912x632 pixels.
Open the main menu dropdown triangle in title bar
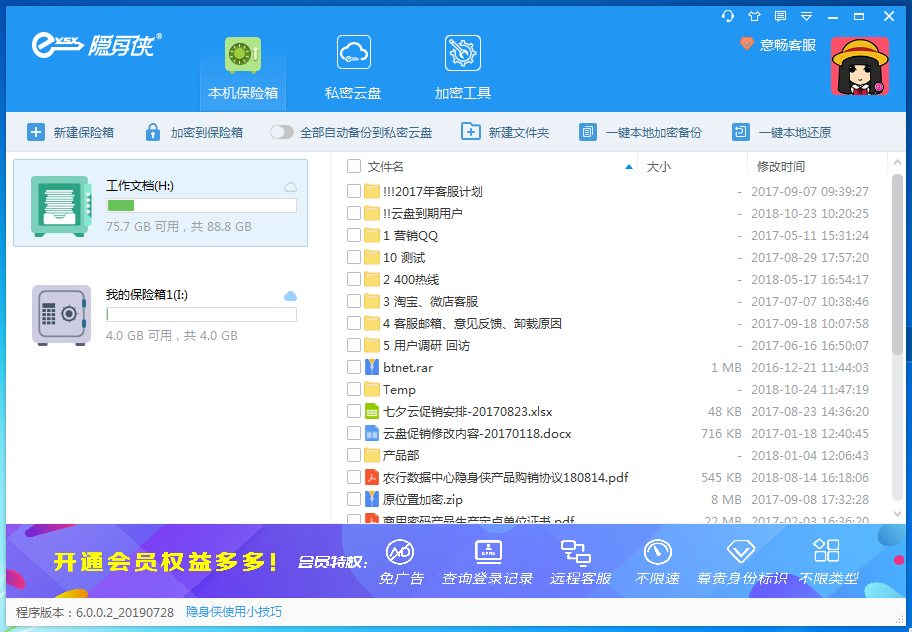click(807, 16)
